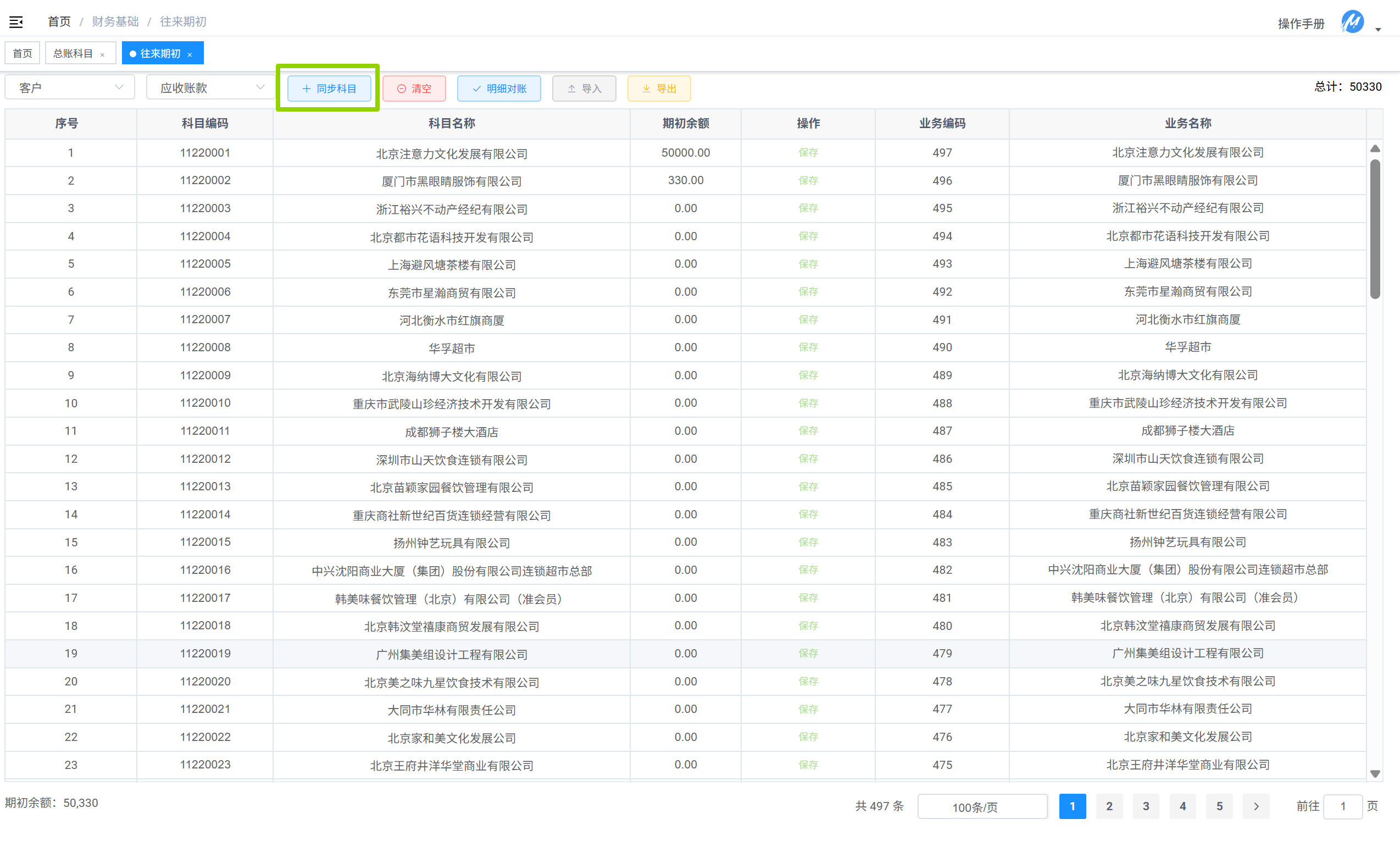Open the 应收账款 account dropdown
The height and width of the screenshot is (841, 1400).
coord(210,87)
